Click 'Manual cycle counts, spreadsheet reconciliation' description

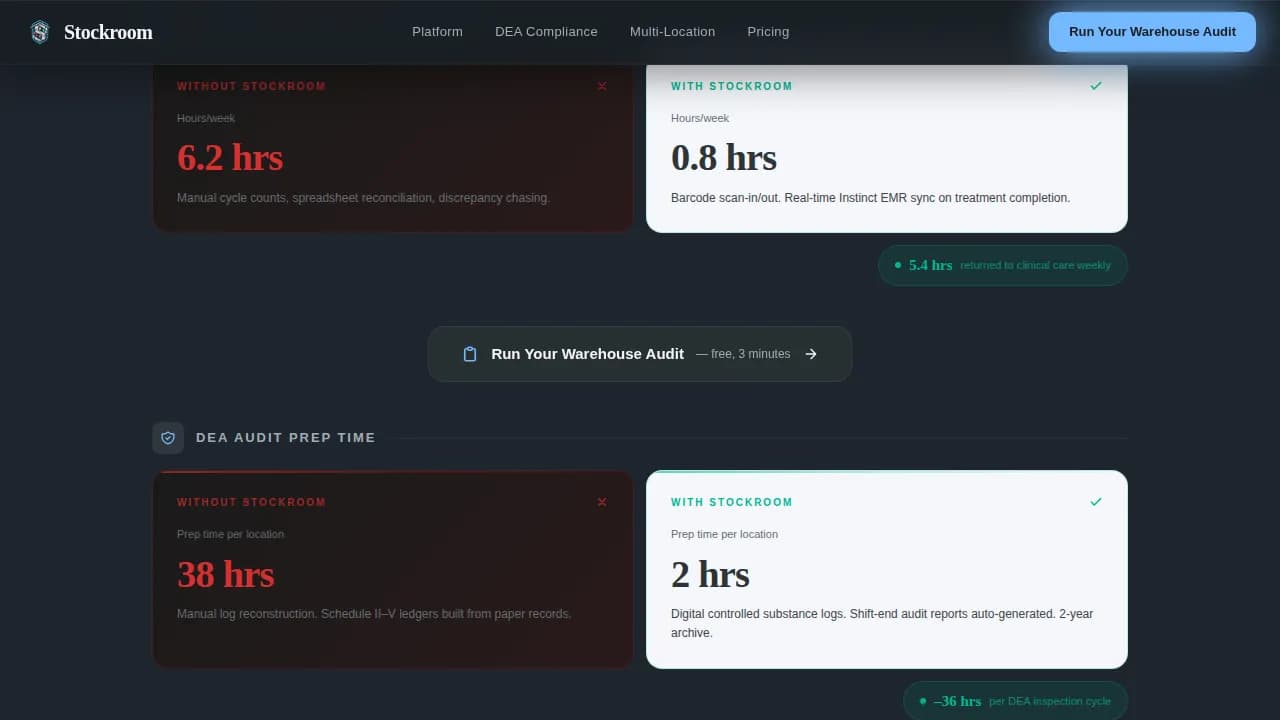click(x=363, y=198)
